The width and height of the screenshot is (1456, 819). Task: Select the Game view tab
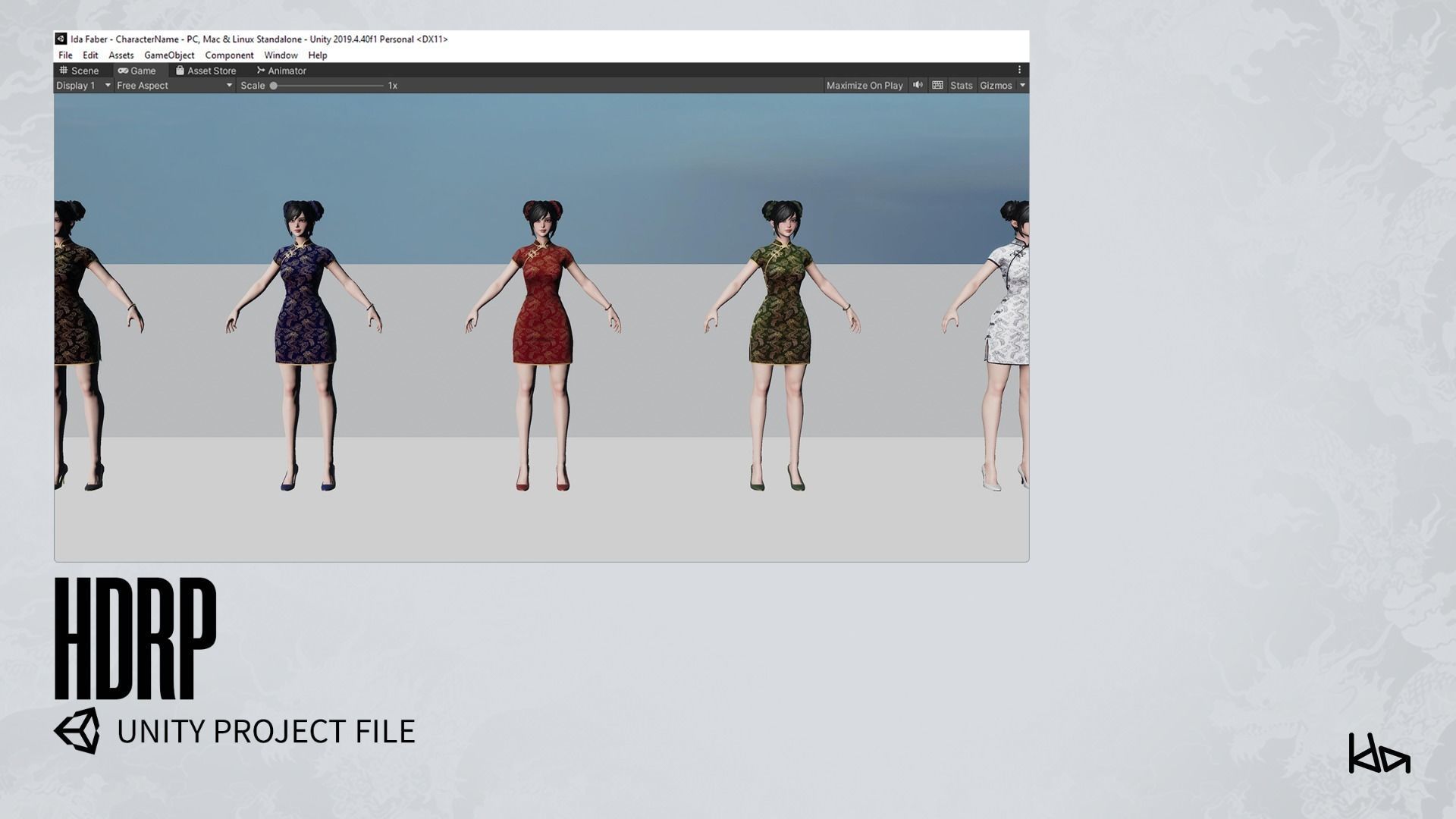click(137, 71)
